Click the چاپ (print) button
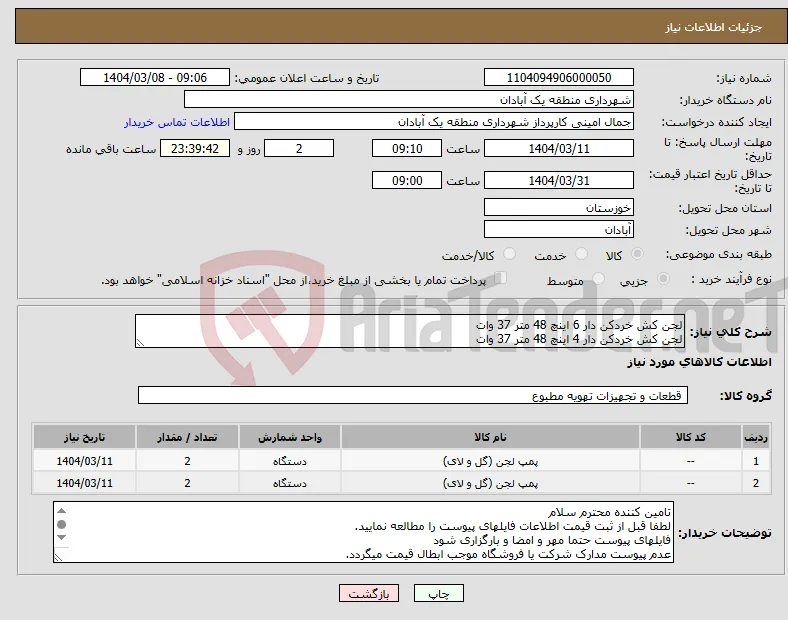 coord(438,593)
